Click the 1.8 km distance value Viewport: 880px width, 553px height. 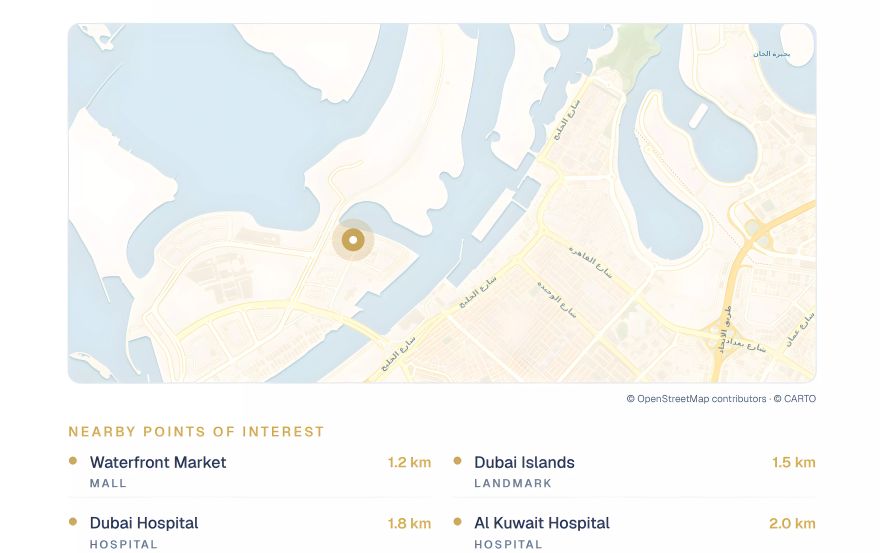point(409,524)
